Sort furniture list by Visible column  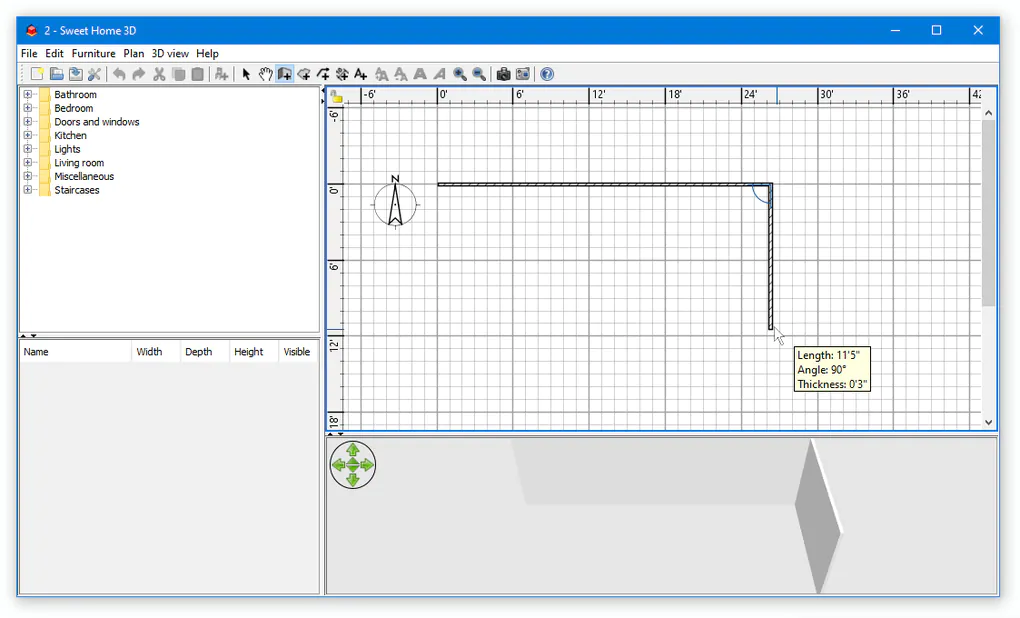pos(298,352)
